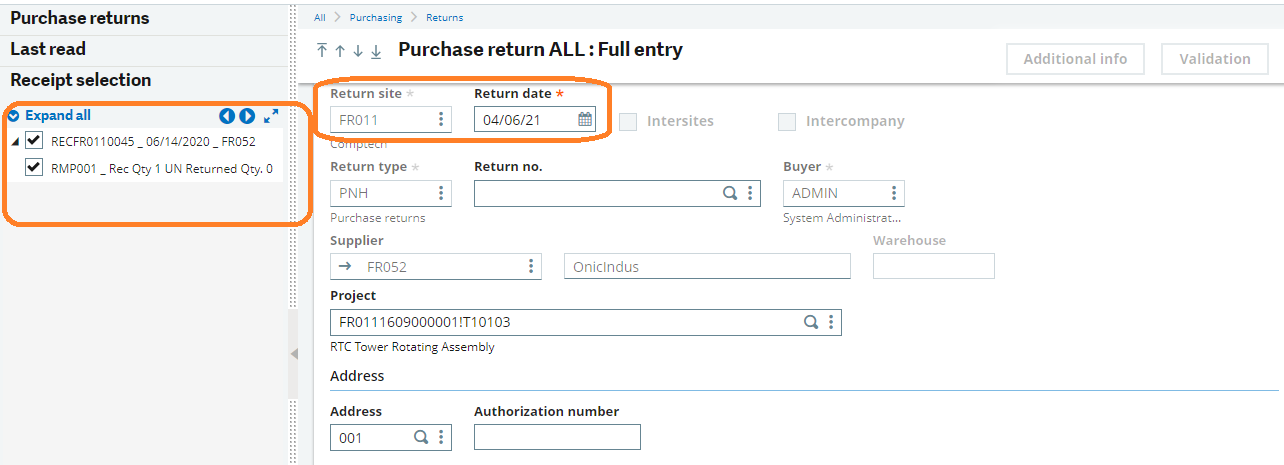Click the Additional info button
This screenshot has height=465, width=1284.
[1075, 59]
